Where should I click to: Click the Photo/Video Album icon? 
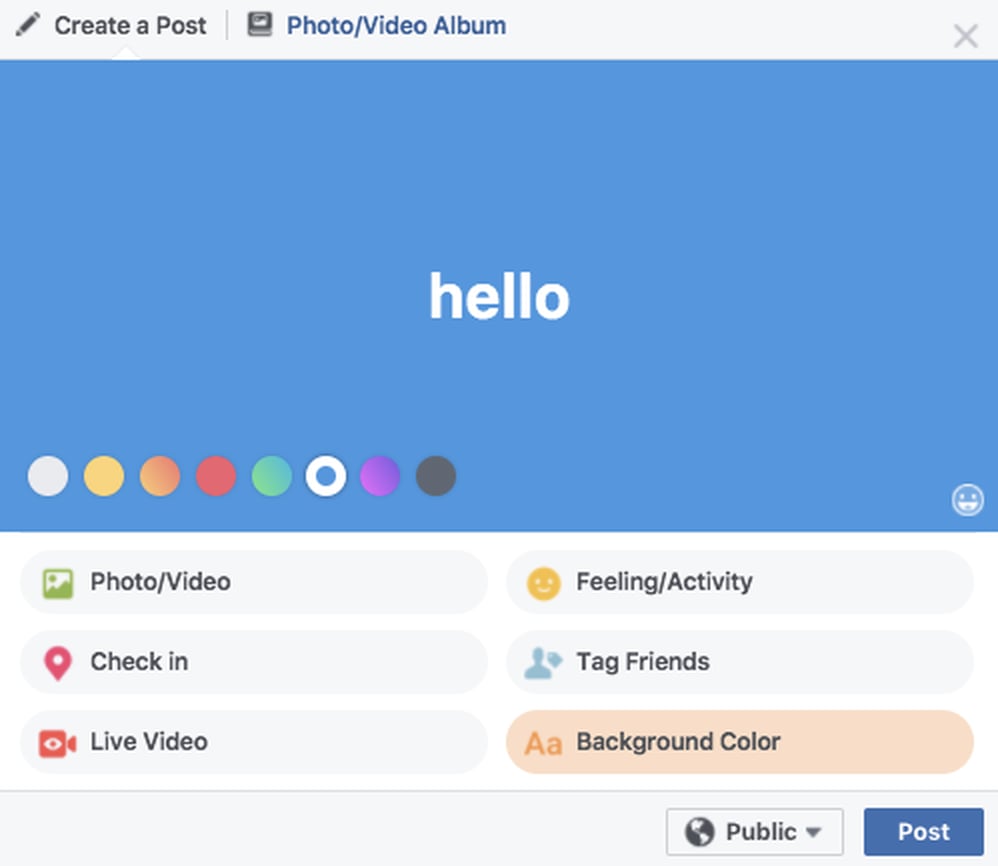coord(259,24)
